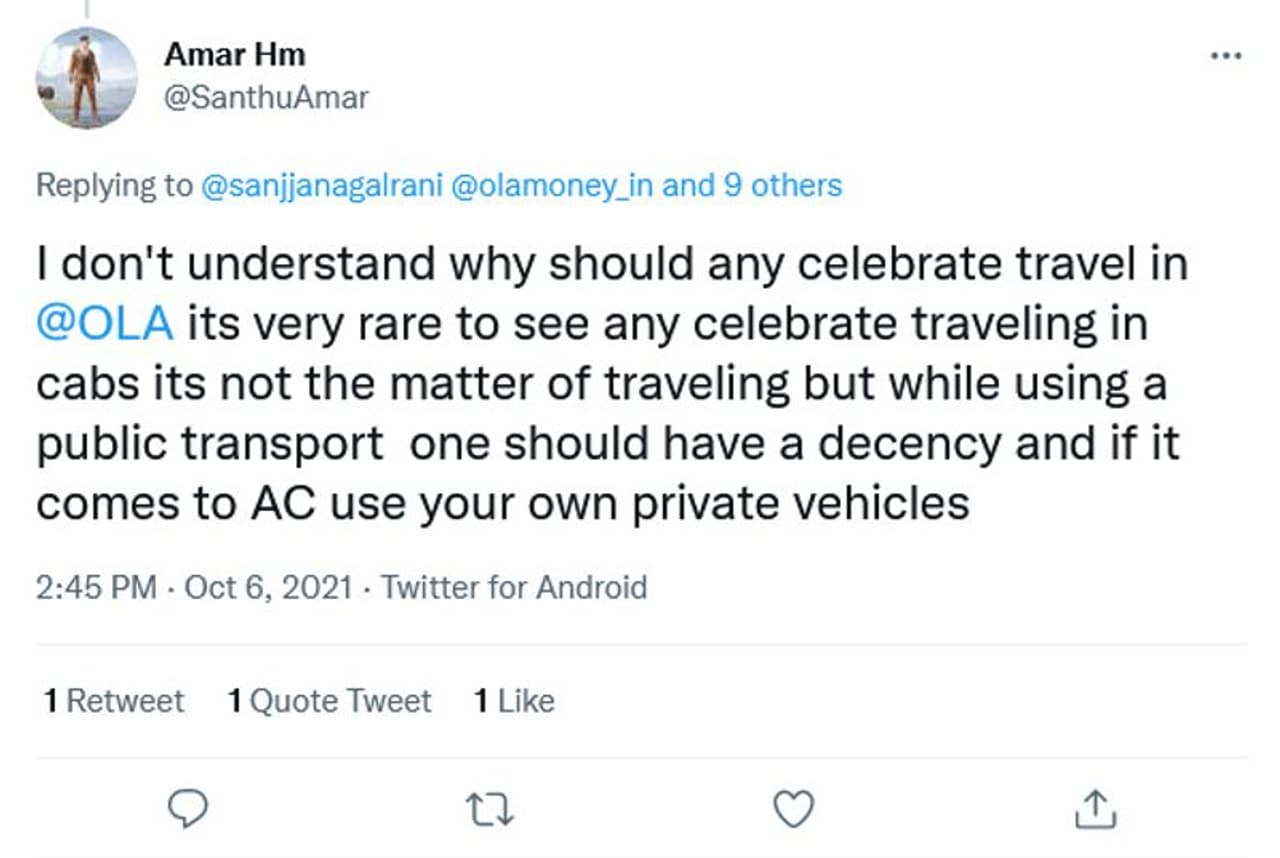Click the Reply speech bubble icon
The image size is (1280, 858).
click(x=185, y=808)
